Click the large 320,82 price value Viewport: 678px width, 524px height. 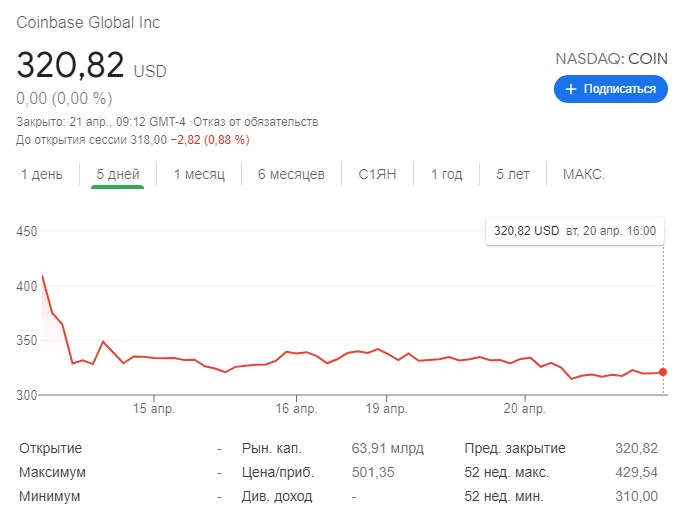(x=70, y=65)
